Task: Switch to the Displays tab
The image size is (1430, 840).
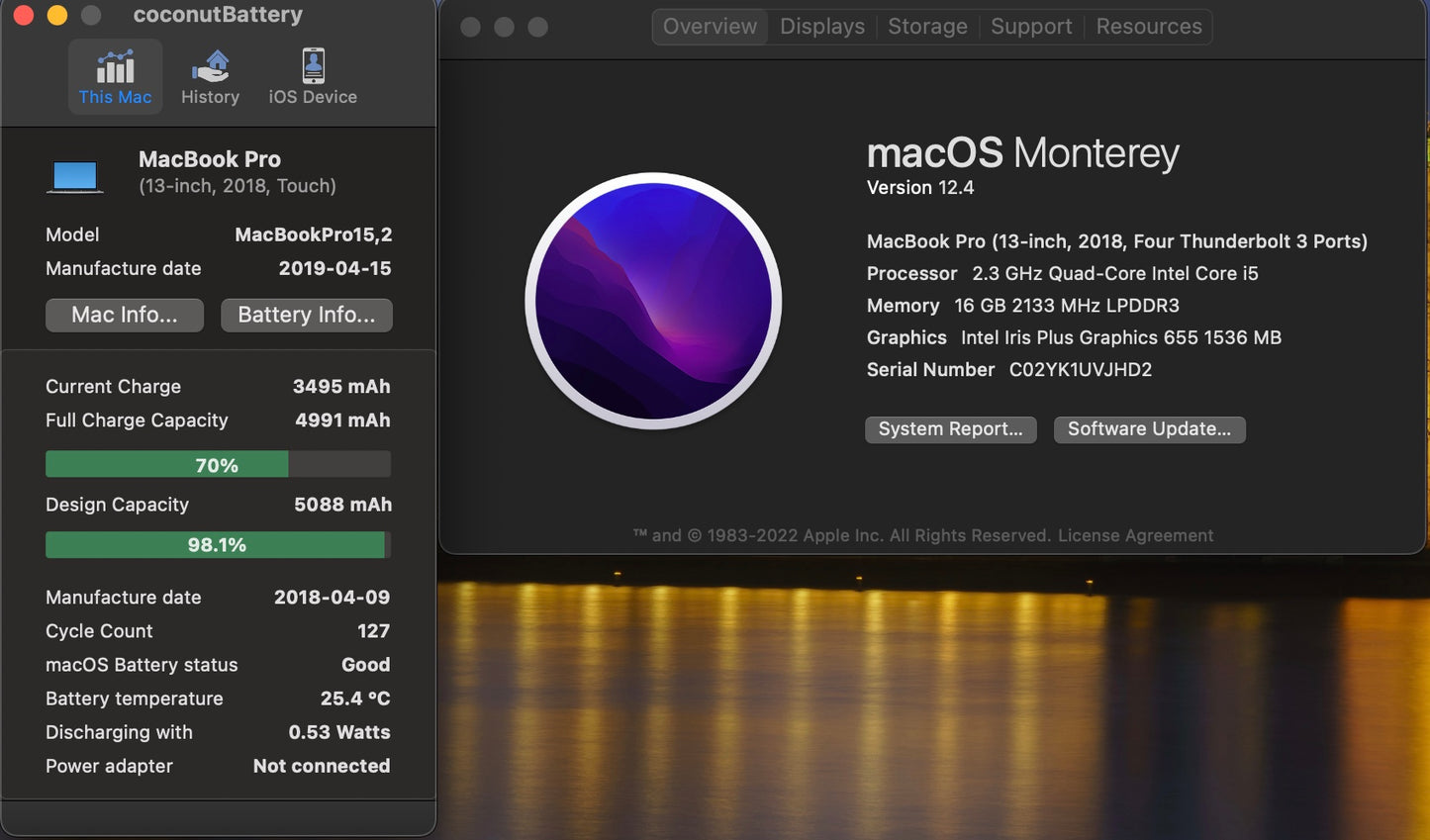Action: tap(821, 26)
